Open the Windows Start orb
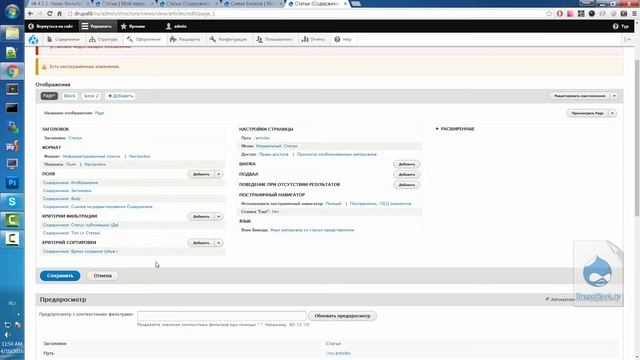Screen dimensions: 640x360 tap(12, 11)
